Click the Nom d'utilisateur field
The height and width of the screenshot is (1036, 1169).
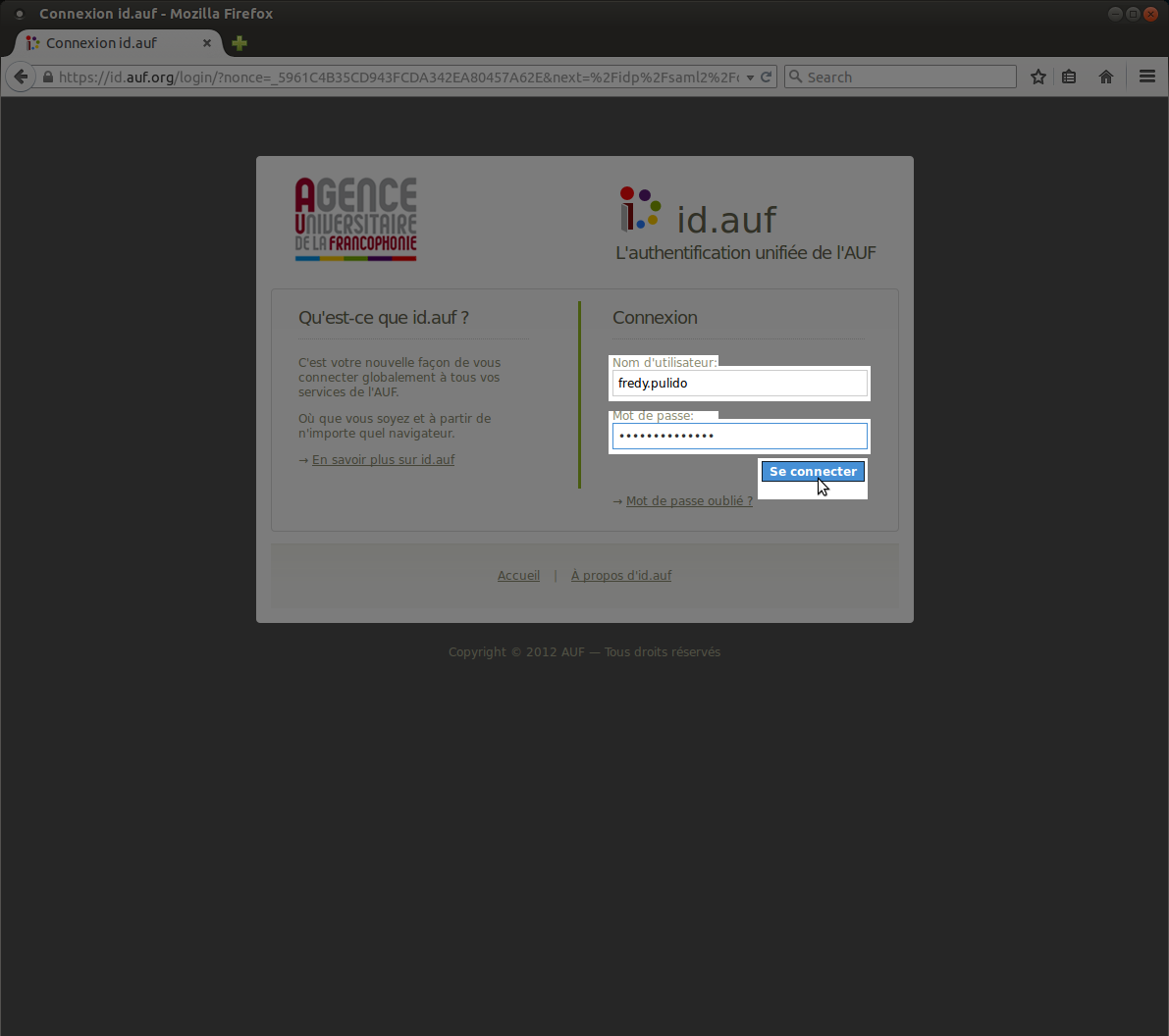tap(739, 383)
